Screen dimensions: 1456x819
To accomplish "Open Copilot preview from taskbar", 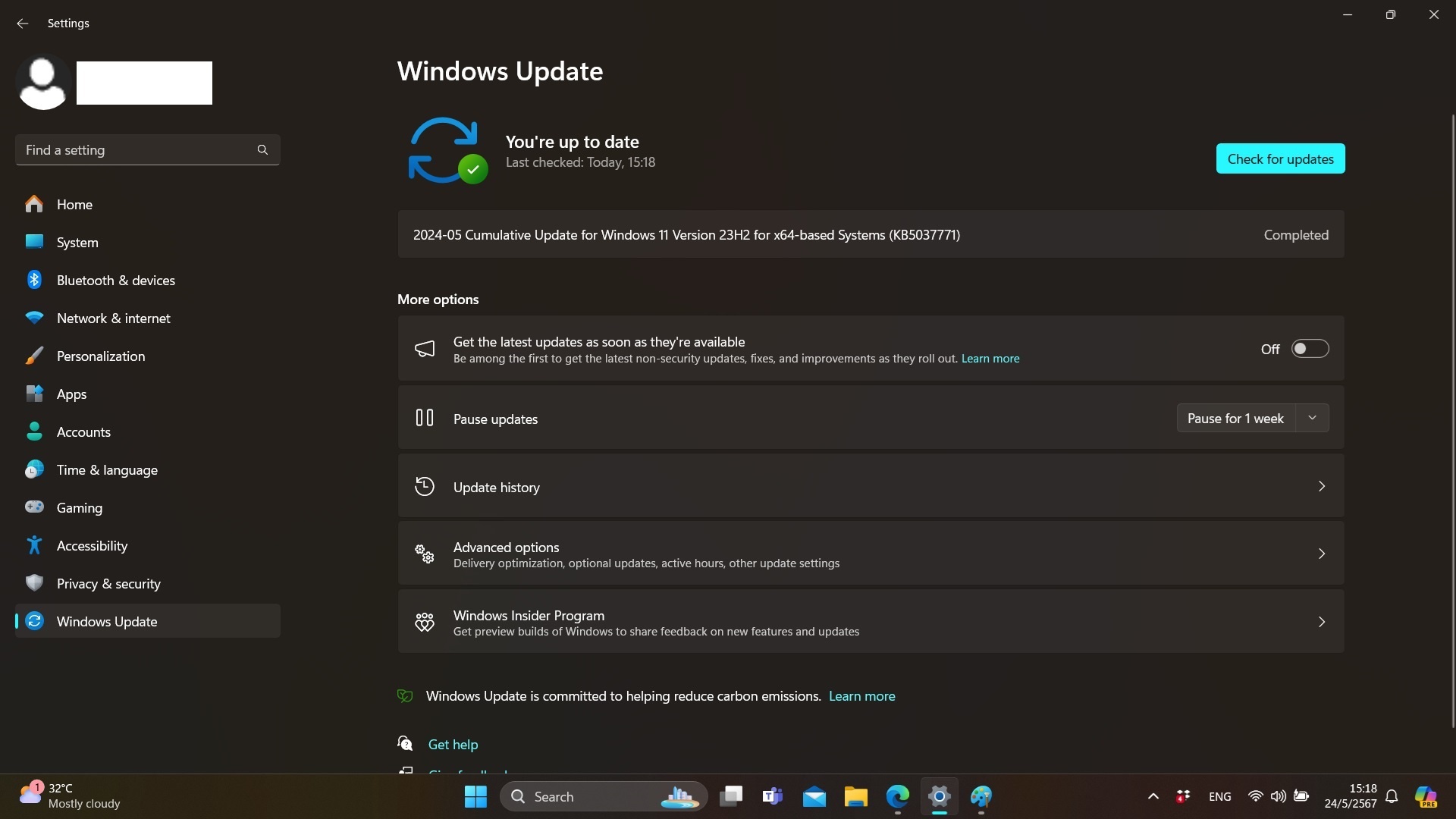I will 1426,796.
